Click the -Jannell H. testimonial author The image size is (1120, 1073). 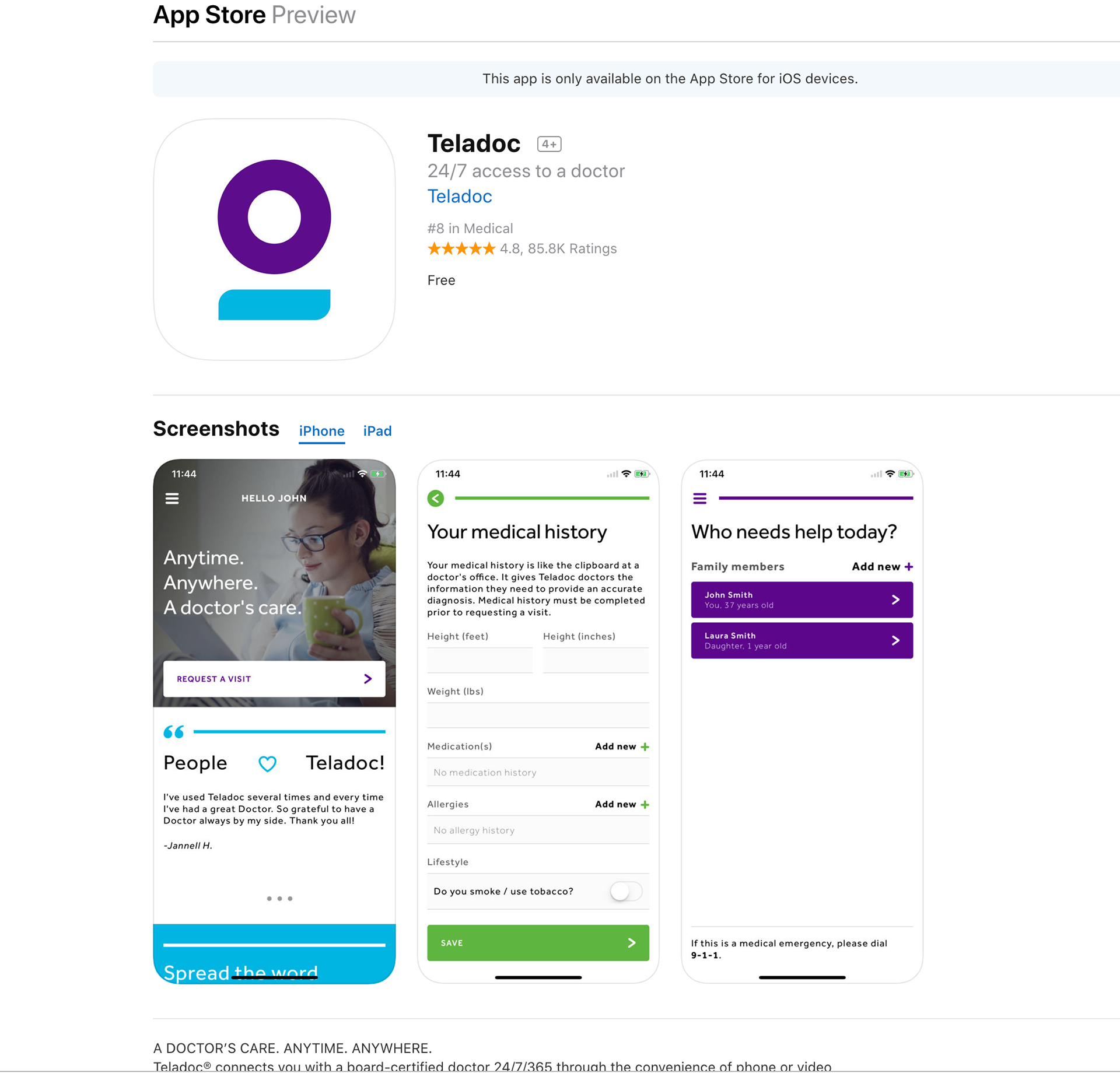[x=188, y=846]
